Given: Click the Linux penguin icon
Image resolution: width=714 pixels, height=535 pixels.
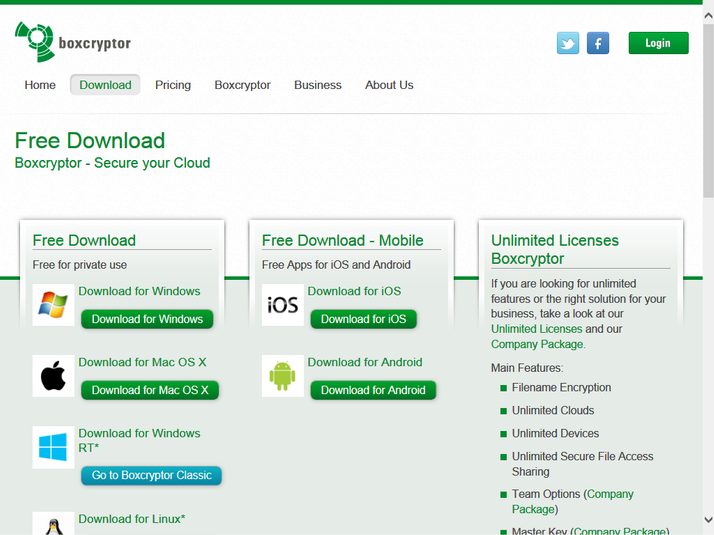Looking at the screenshot, I should pyautogui.click(x=53, y=524).
